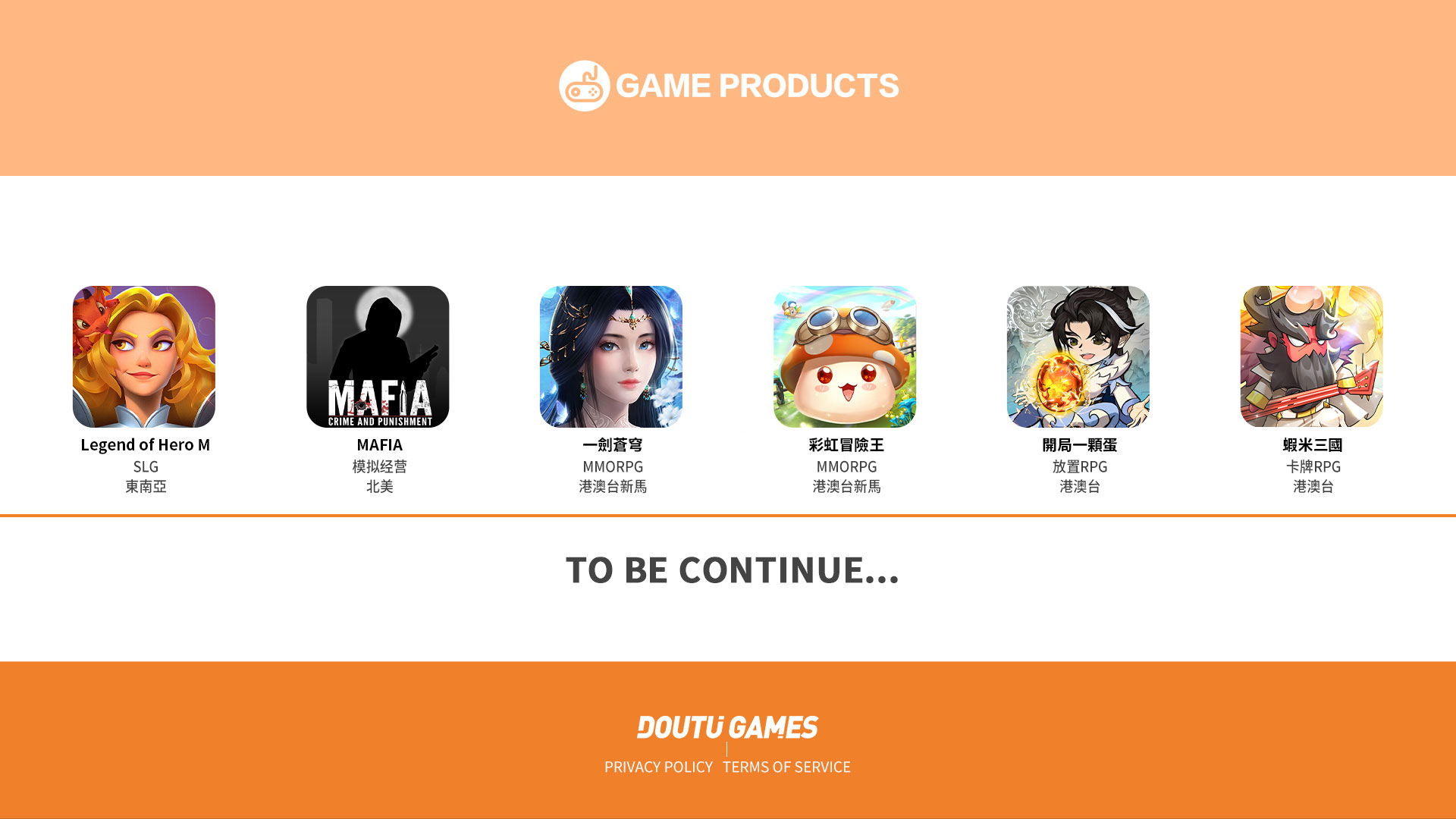Open the 彩虹冒險王 mushroom icon
1456x819 pixels.
coord(845,356)
